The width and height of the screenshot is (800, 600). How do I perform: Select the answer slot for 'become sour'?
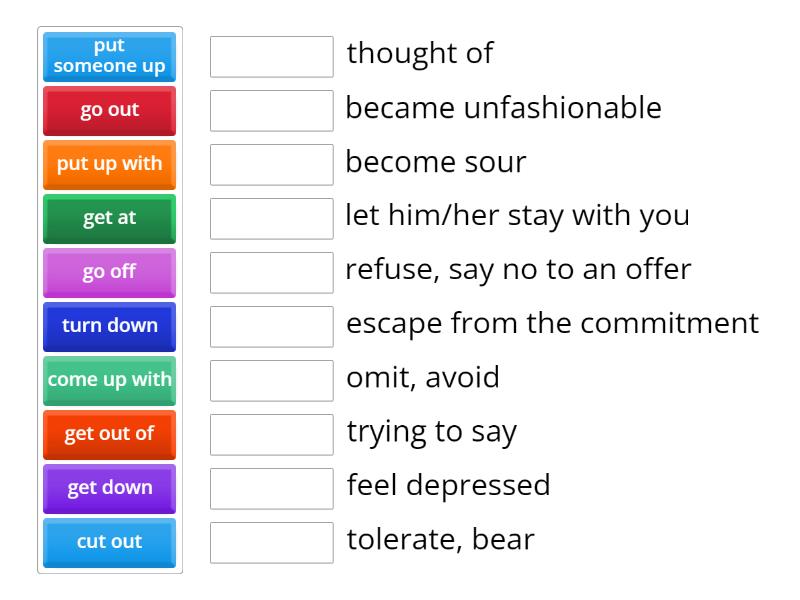click(x=272, y=165)
